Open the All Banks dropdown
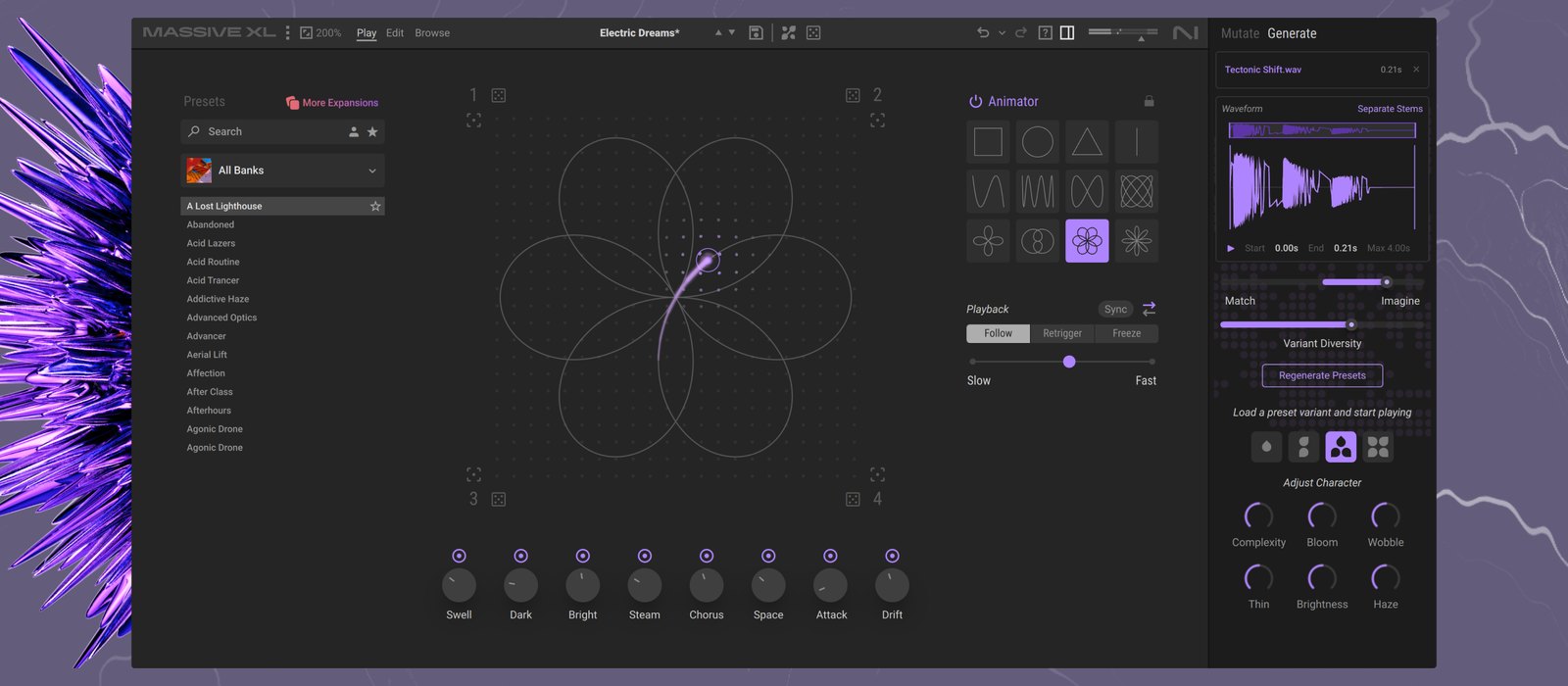The image size is (1568, 686). point(283,171)
